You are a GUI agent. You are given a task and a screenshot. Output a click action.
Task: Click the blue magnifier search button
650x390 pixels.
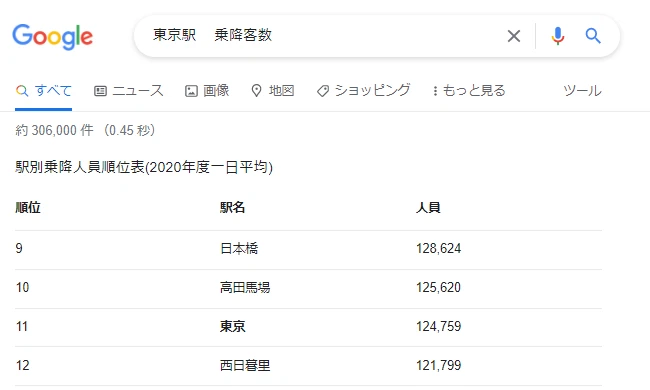(593, 36)
